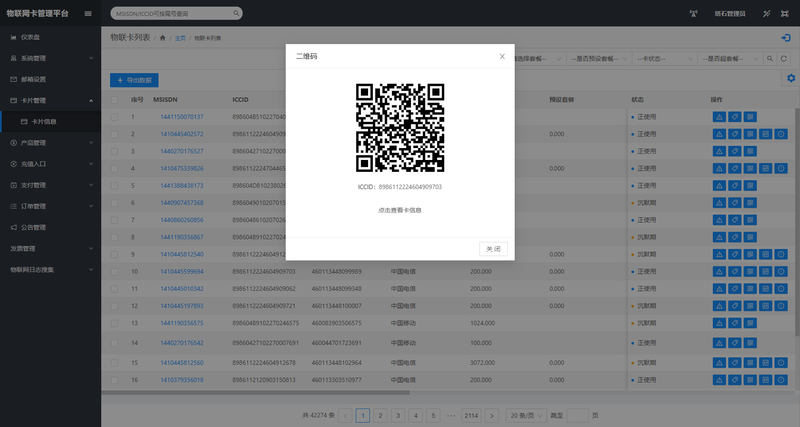Check the row 5 checkbox (1441388438173)
This screenshot has height=427, width=800.
pos(114,186)
